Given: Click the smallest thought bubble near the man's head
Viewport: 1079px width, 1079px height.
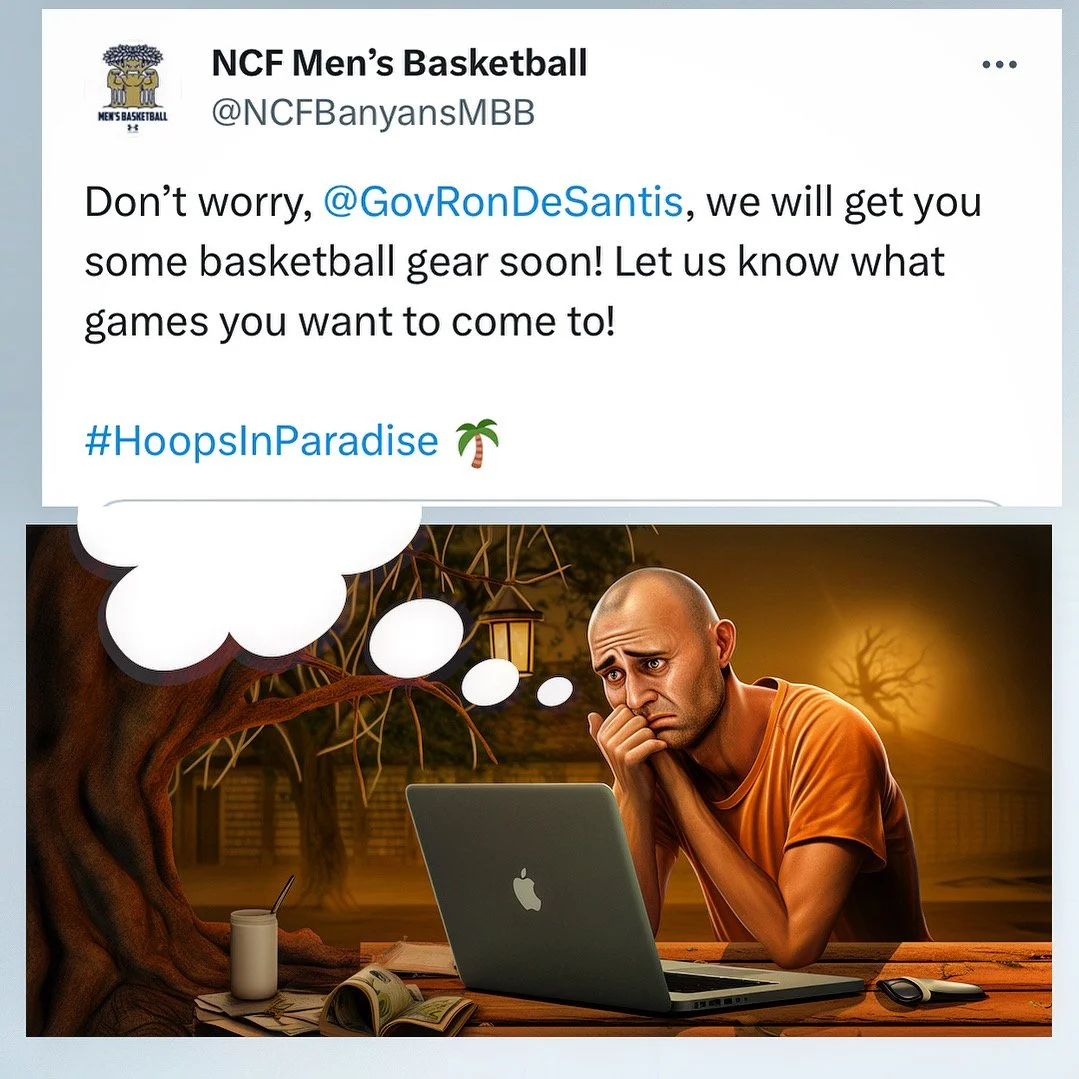Looking at the screenshot, I should pos(554,691).
